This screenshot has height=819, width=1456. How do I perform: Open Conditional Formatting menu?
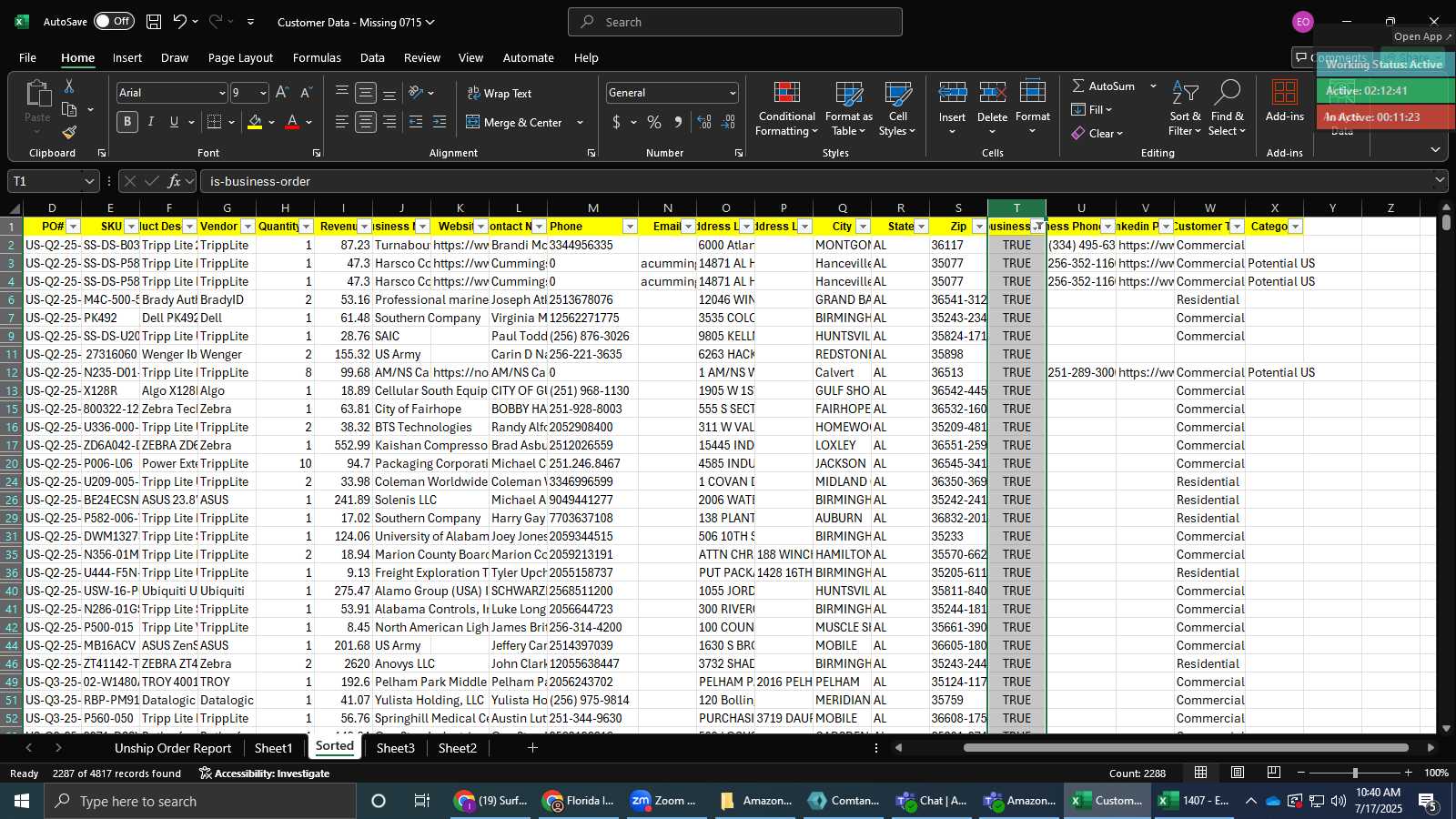tap(786, 109)
